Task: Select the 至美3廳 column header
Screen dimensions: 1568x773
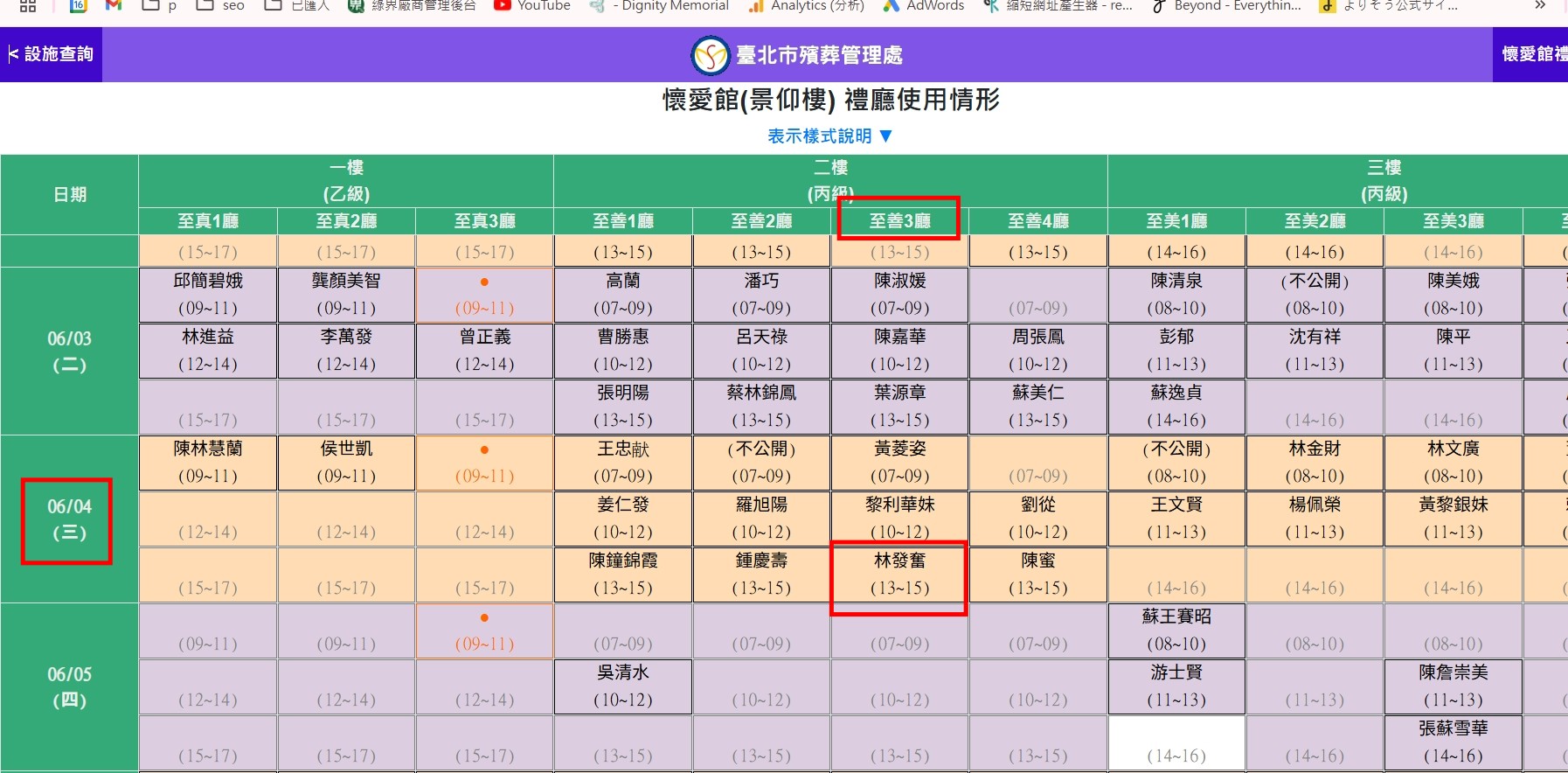Action: tap(1454, 221)
